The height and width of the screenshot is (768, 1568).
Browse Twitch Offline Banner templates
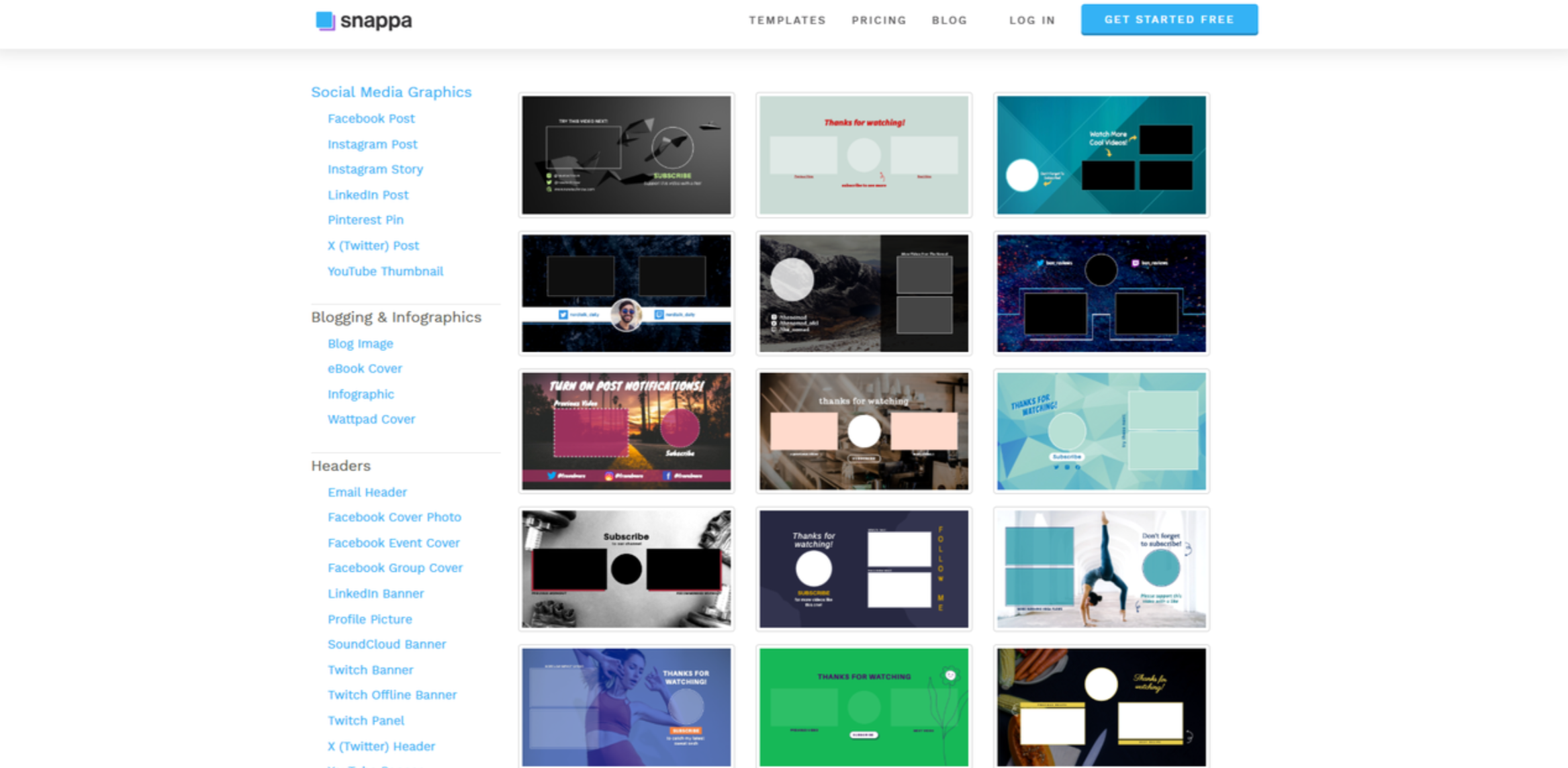click(392, 695)
